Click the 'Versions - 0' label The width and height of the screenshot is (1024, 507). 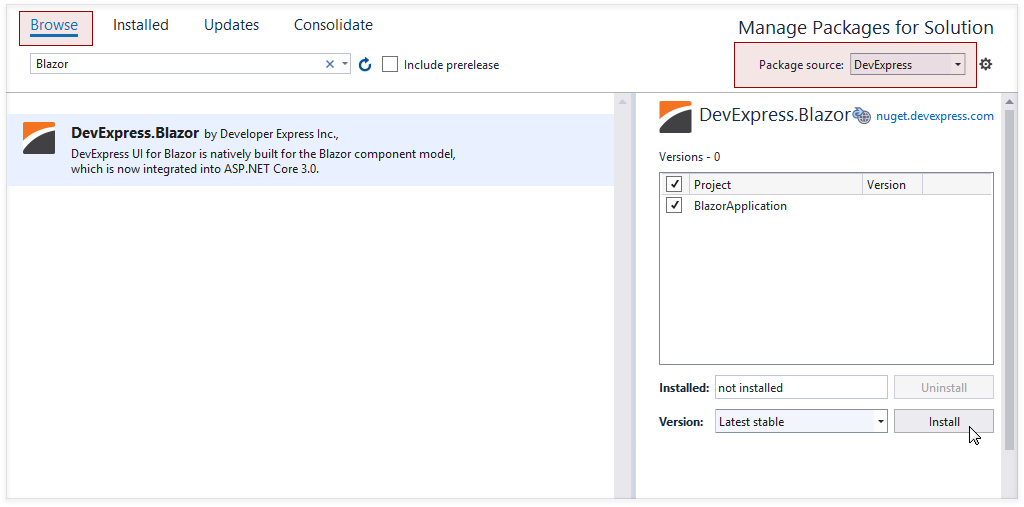pyautogui.click(x=690, y=157)
